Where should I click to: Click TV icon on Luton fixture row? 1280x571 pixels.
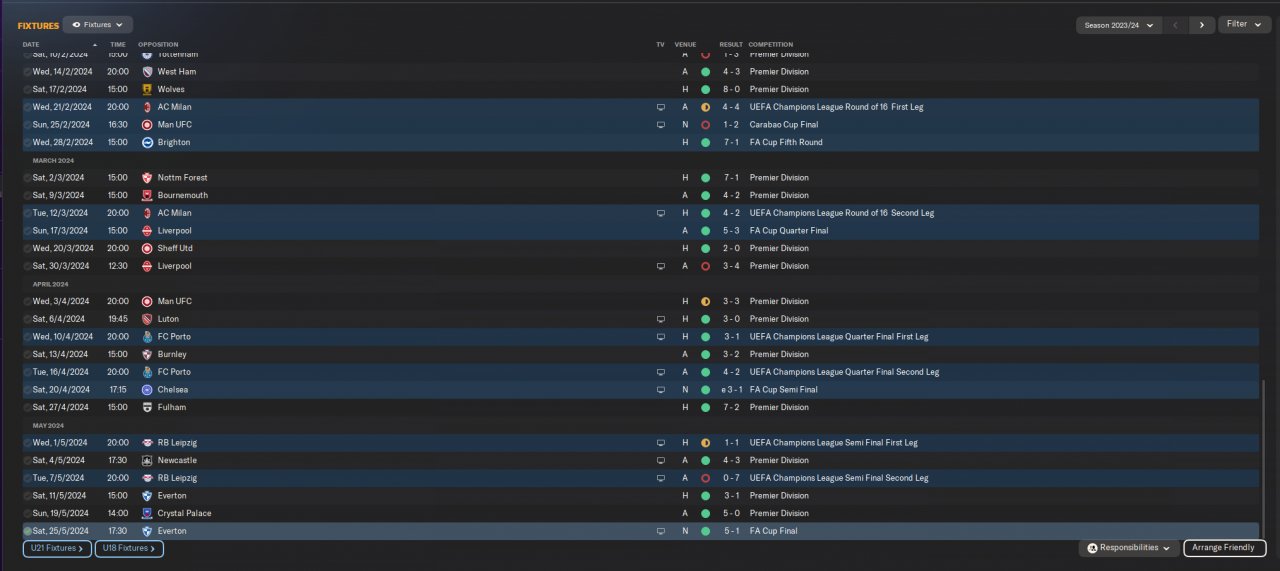660,319
